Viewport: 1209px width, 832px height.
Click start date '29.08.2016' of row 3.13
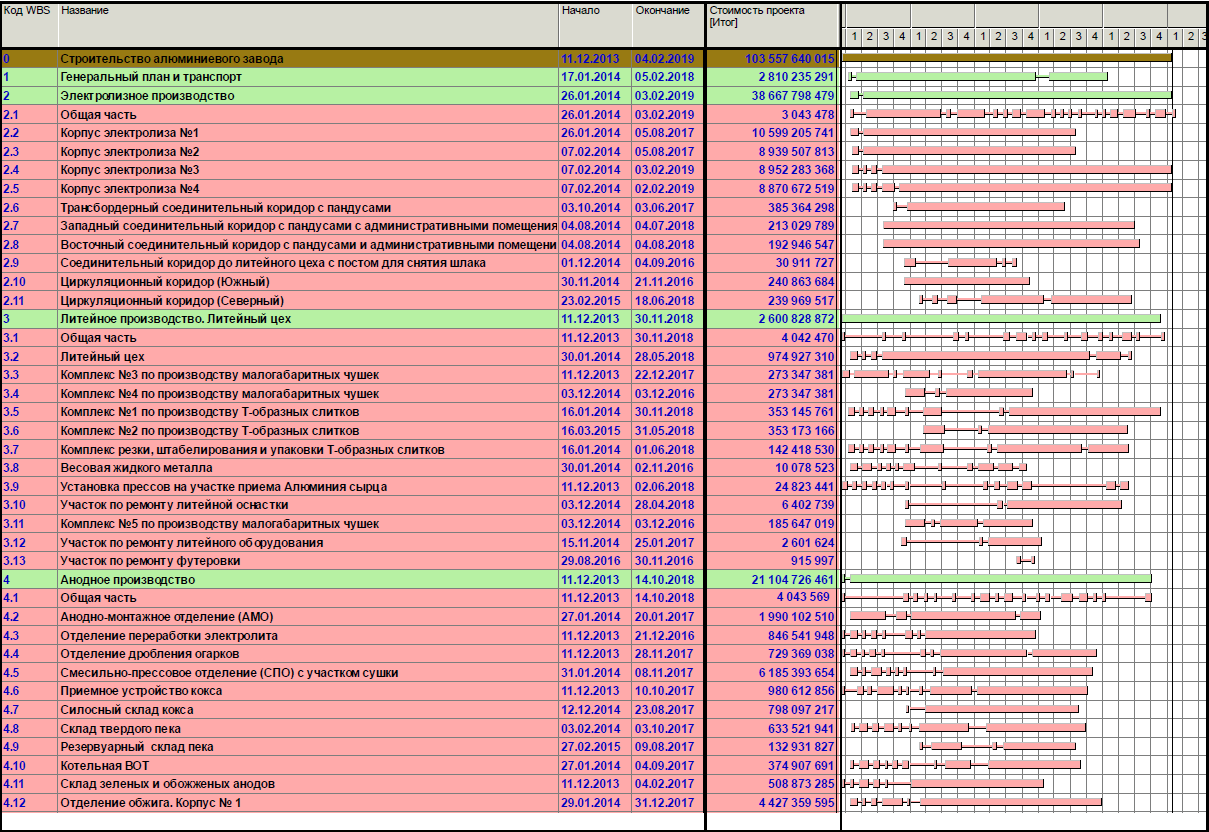coord(595,561)
